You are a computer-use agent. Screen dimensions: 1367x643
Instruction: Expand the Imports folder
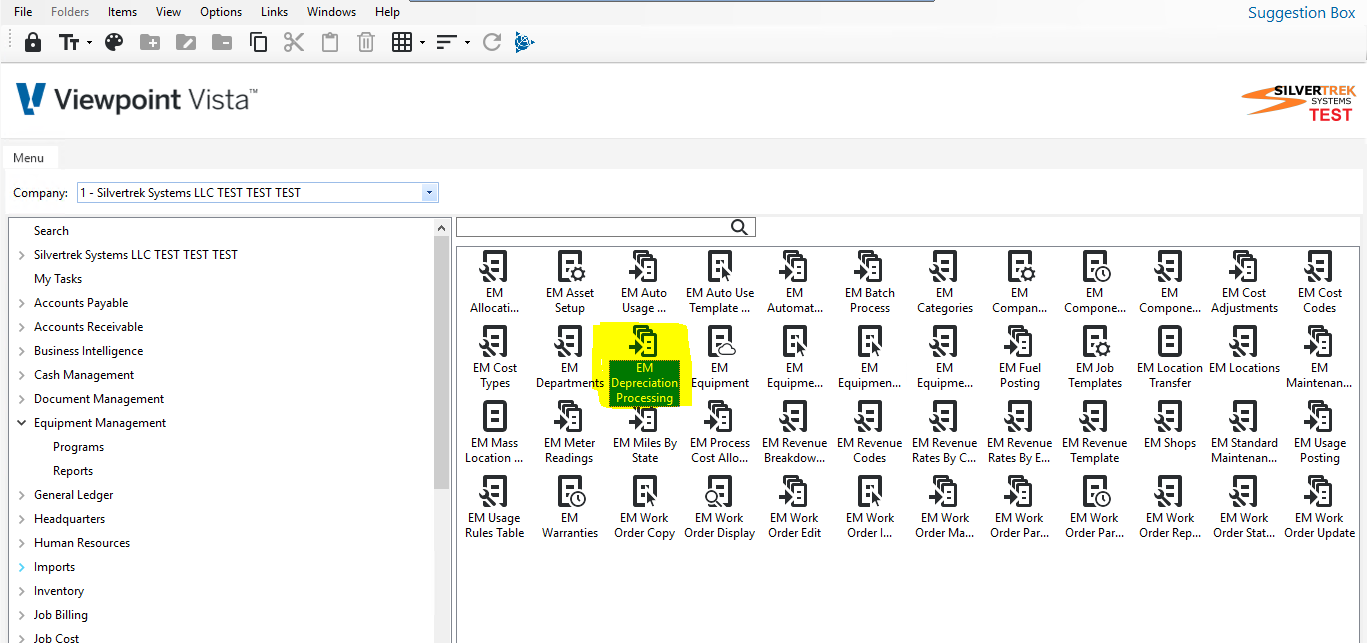tap(22, 567)
